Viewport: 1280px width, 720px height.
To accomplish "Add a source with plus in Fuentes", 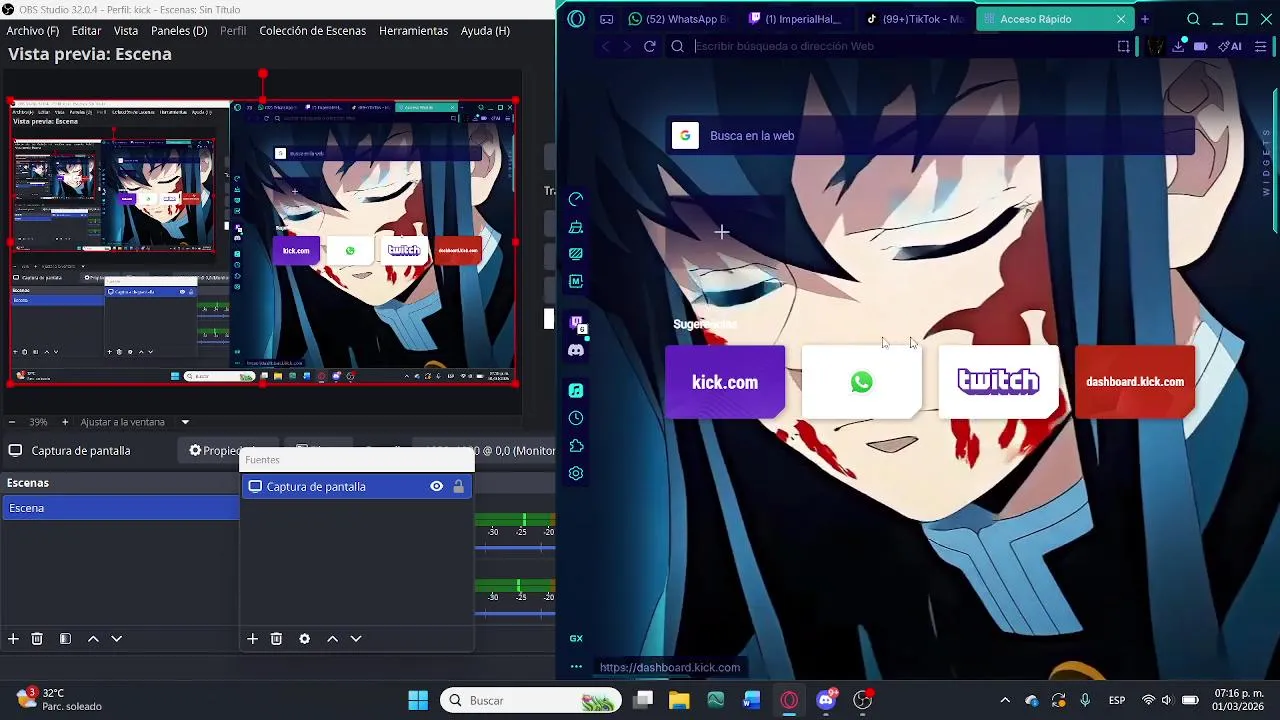I will pos(253,639).
